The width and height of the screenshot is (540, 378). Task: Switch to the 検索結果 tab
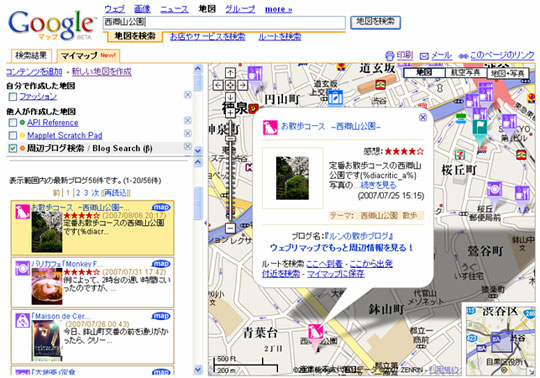(x=31, y=55)
